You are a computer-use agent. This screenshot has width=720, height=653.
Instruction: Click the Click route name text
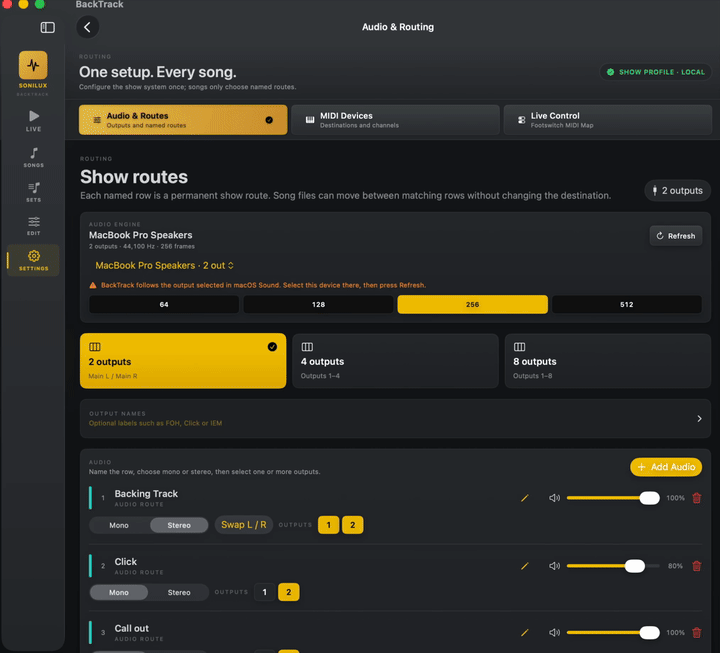(x=126, y=562)
